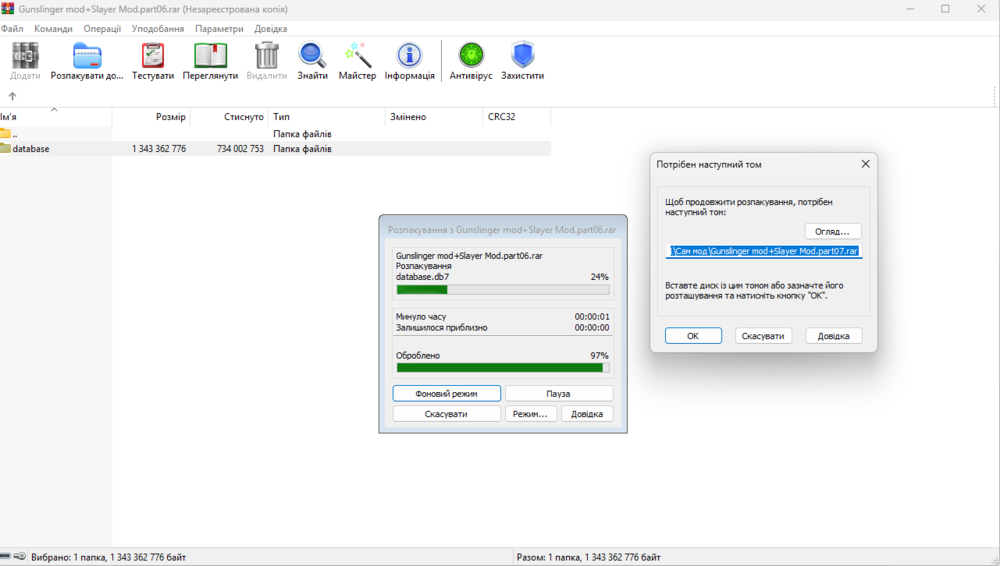Click Скасувати in the extraction progress dialog

(446, 413)
